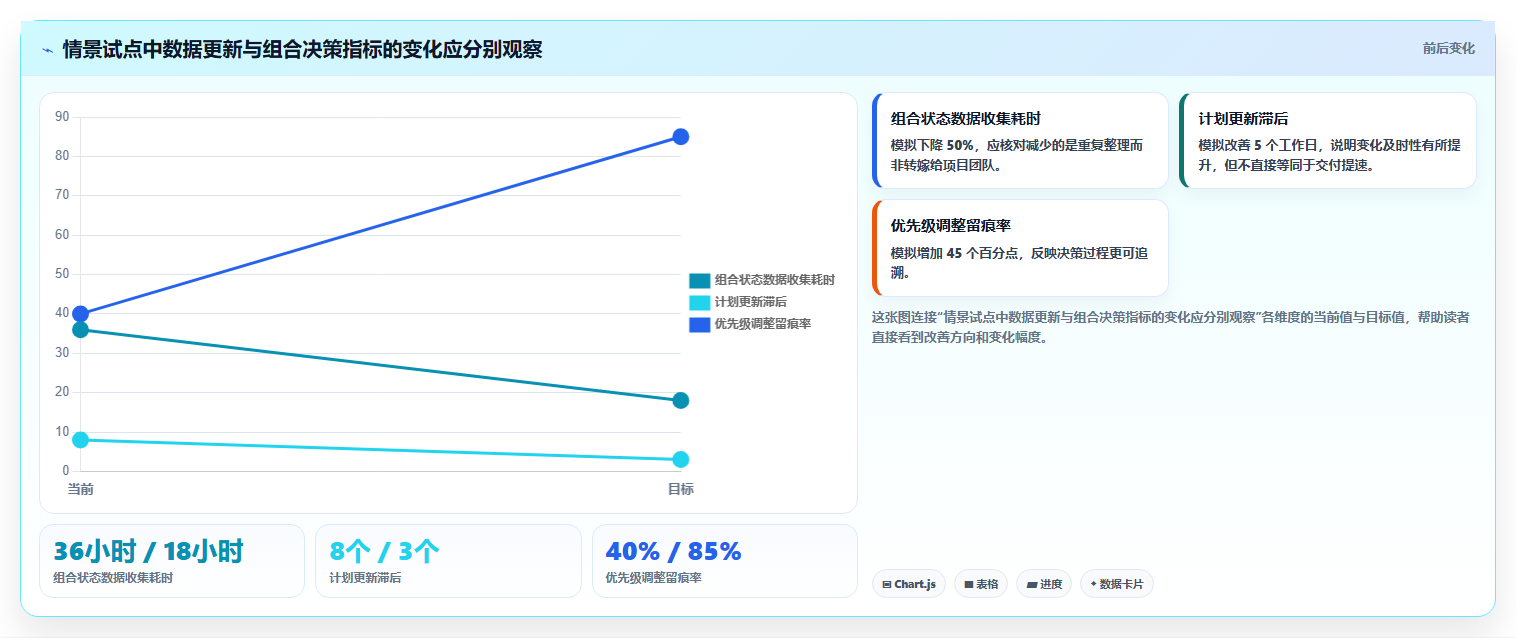Click the 目标 x-axis label
Image resolution: width=1516 pixels, height=638 pixels.
coord(681,489)
